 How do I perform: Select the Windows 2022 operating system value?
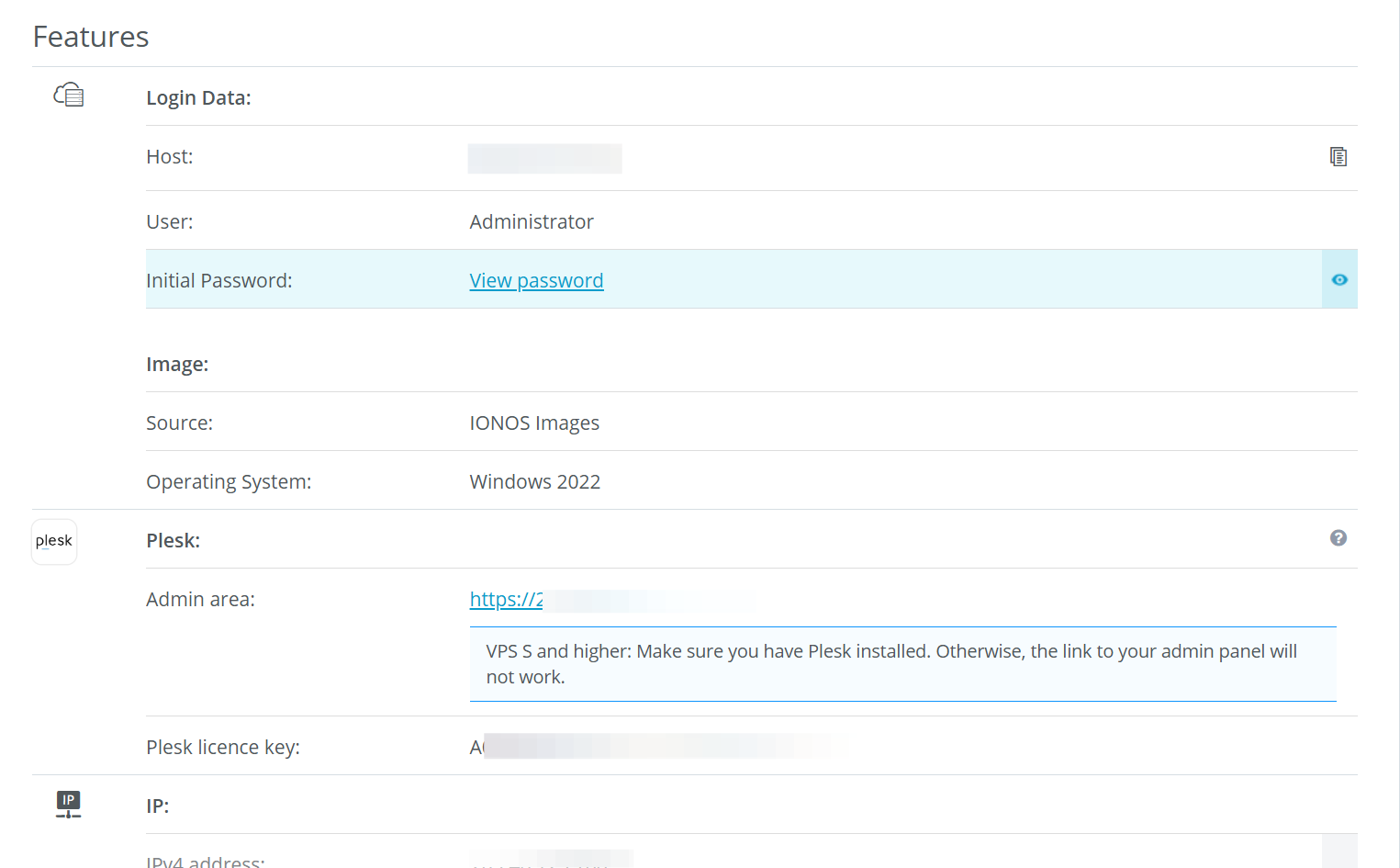coord(535,482)
